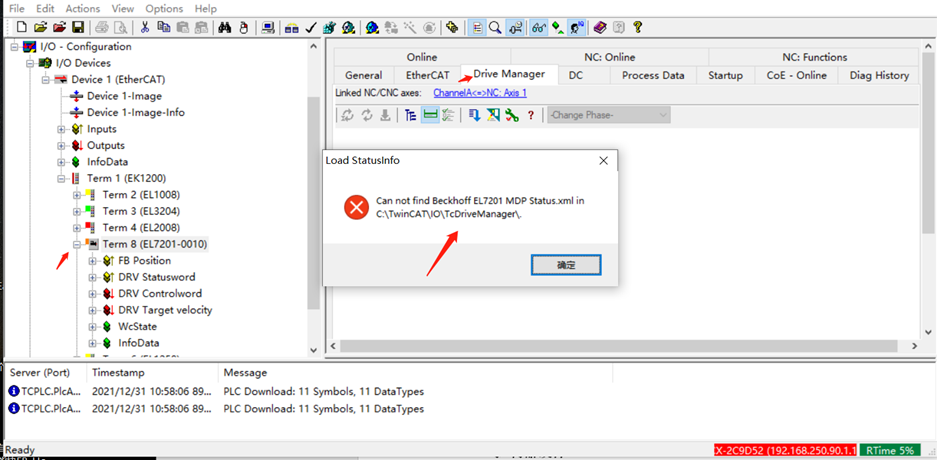Image resolution: width=937 pixels, height=460 pixels.
Task: Click the right pane horizontal scroll right arrow
Action: (913, 346)
